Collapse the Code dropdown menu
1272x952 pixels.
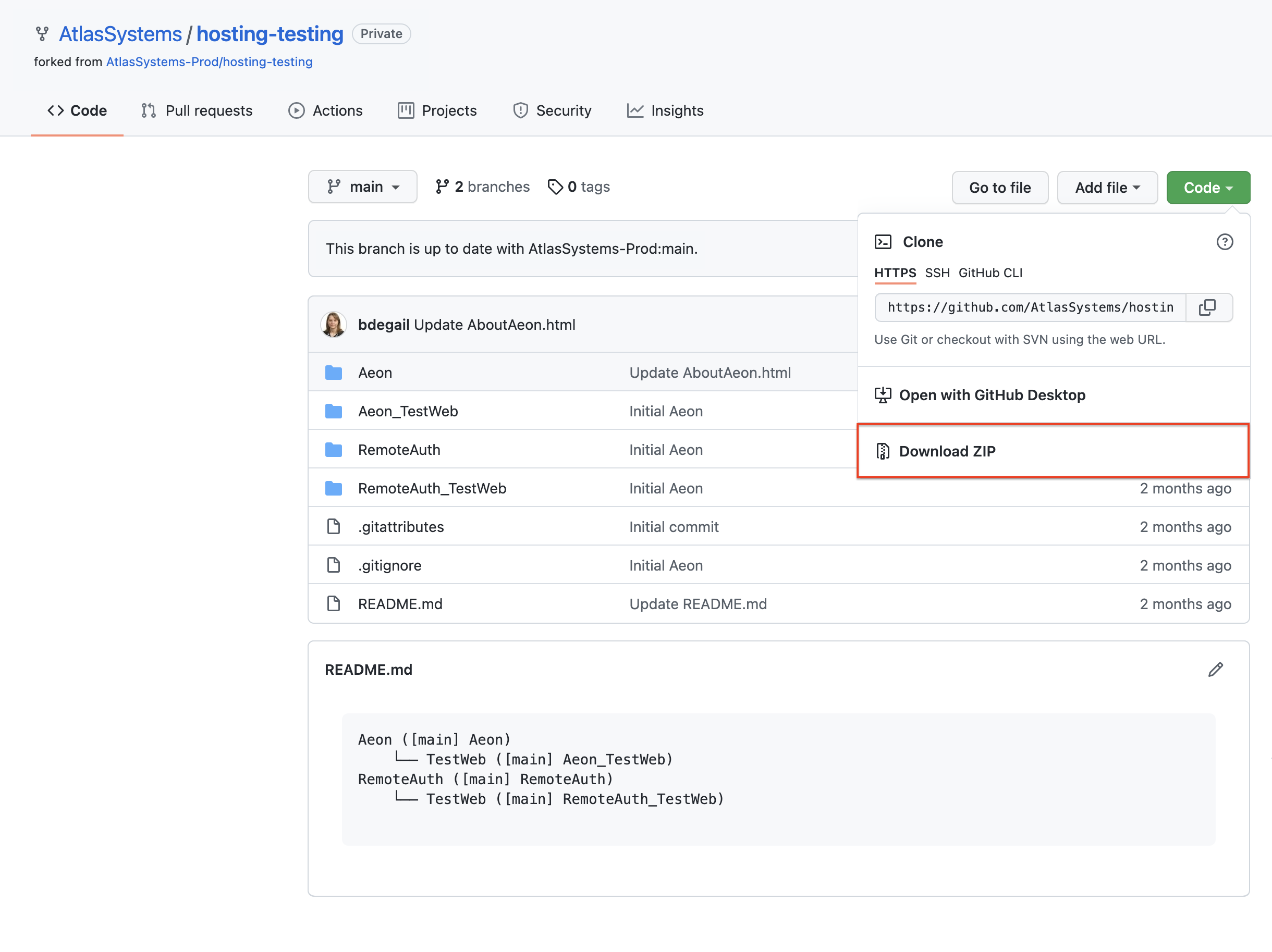coord(1207,188)
